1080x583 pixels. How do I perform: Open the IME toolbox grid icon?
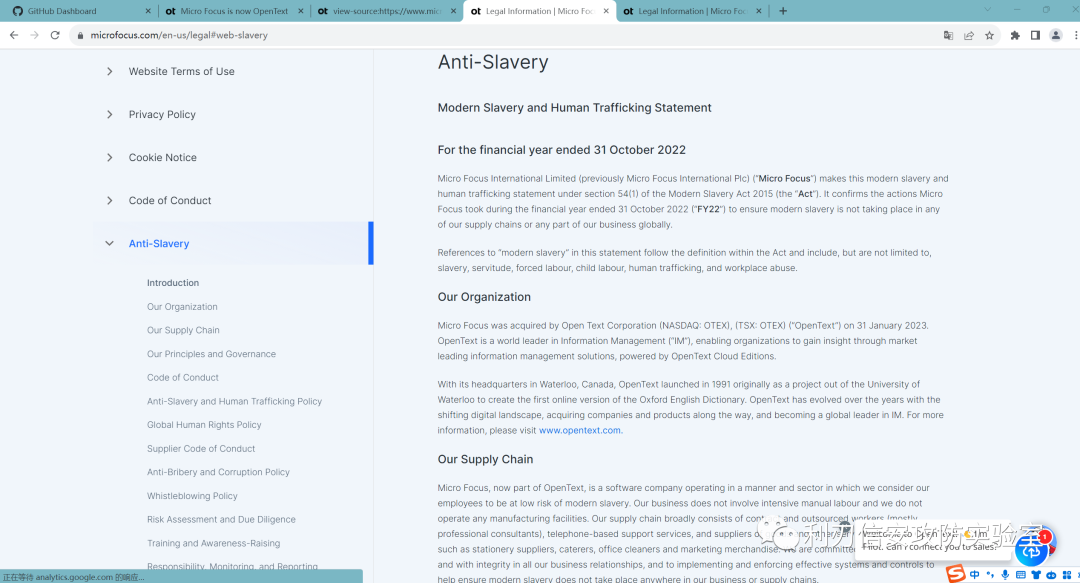(x=1067, y=575)
